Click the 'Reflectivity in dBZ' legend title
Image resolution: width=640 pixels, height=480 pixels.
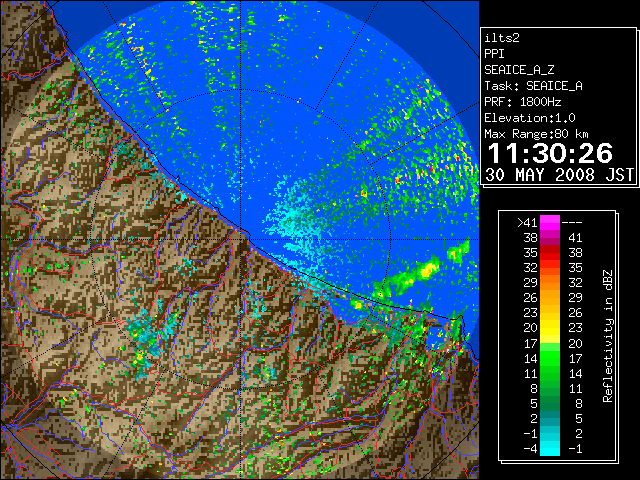[x=608, y=336]
